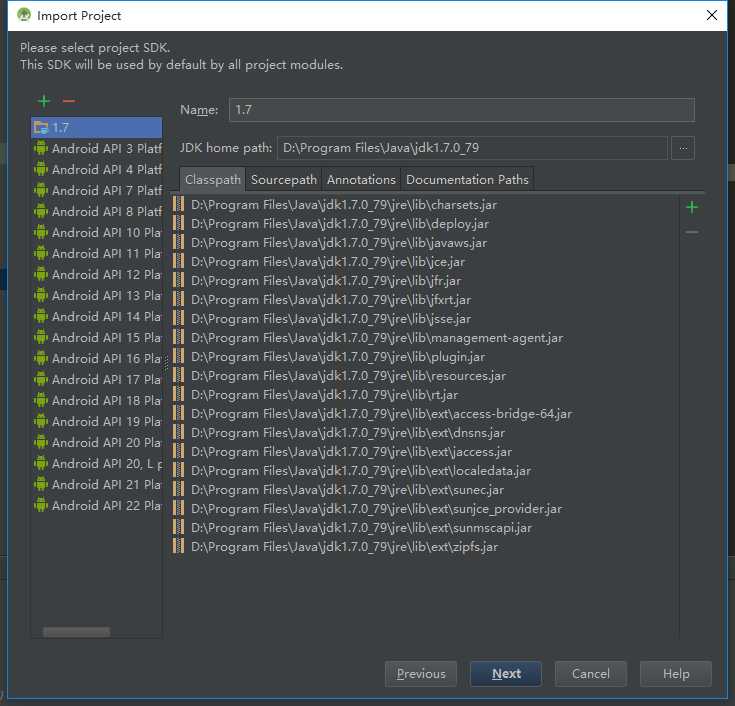Open Help for Import Project

point(676,674)
